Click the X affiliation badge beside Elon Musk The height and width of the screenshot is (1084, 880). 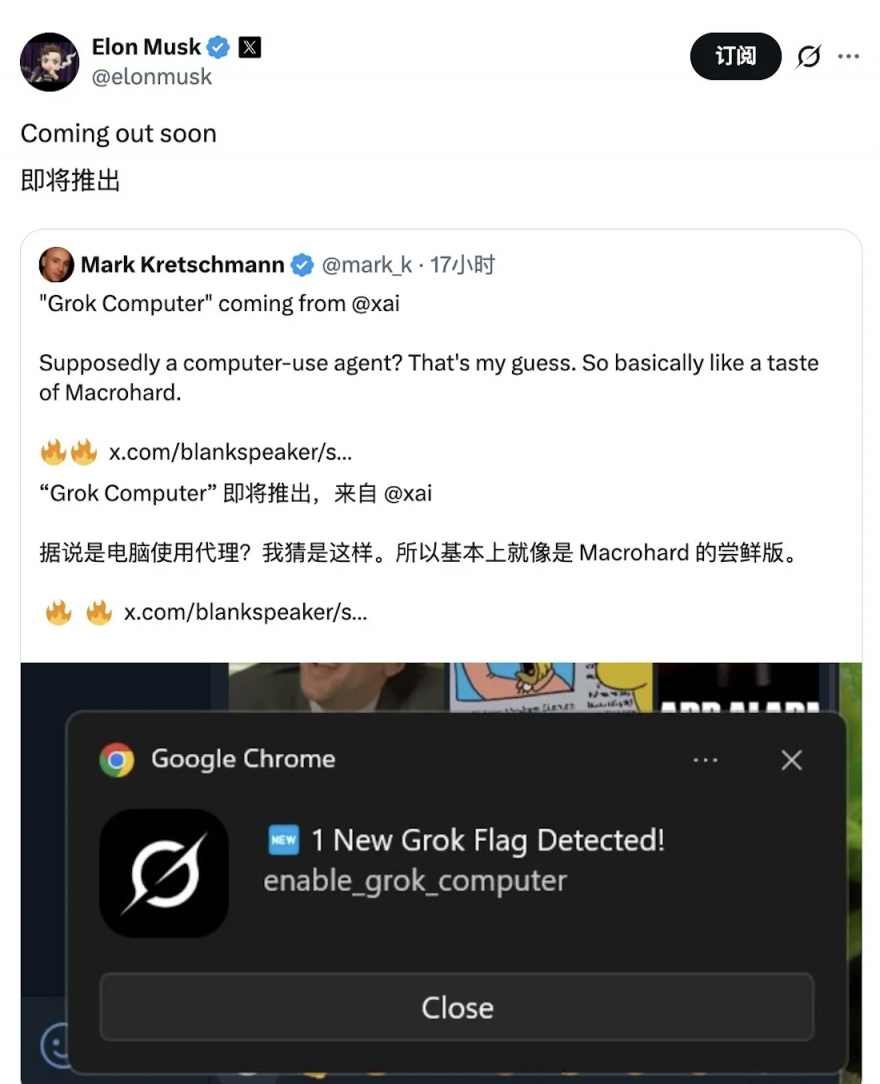point(250,47)
